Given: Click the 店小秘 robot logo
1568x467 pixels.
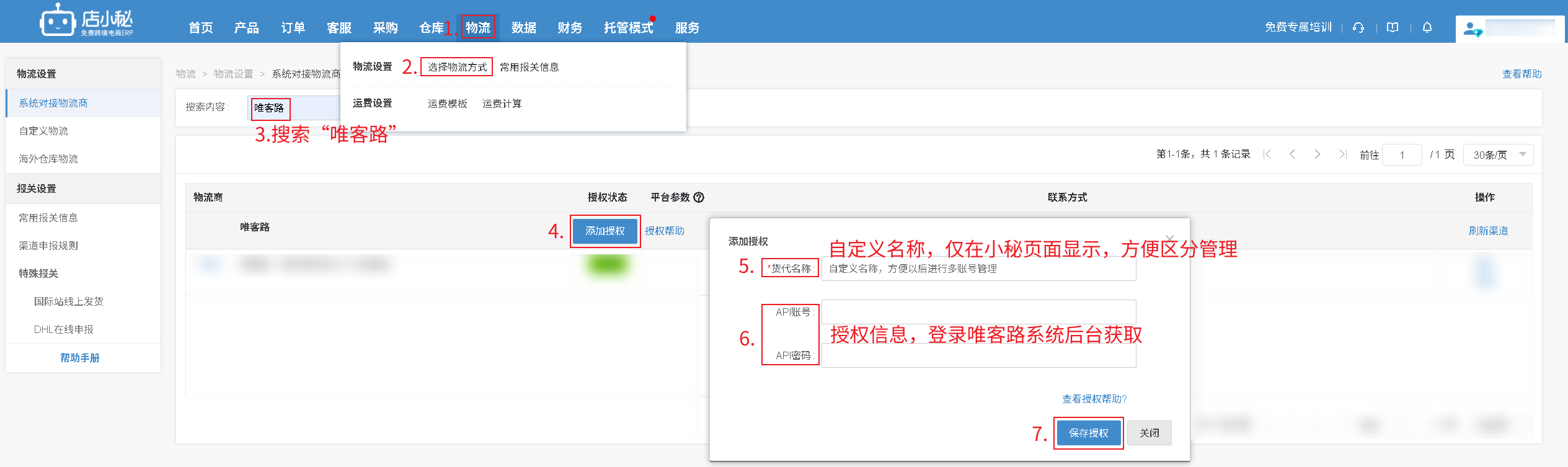Looking at the screenshot, I should click(58, 22).
